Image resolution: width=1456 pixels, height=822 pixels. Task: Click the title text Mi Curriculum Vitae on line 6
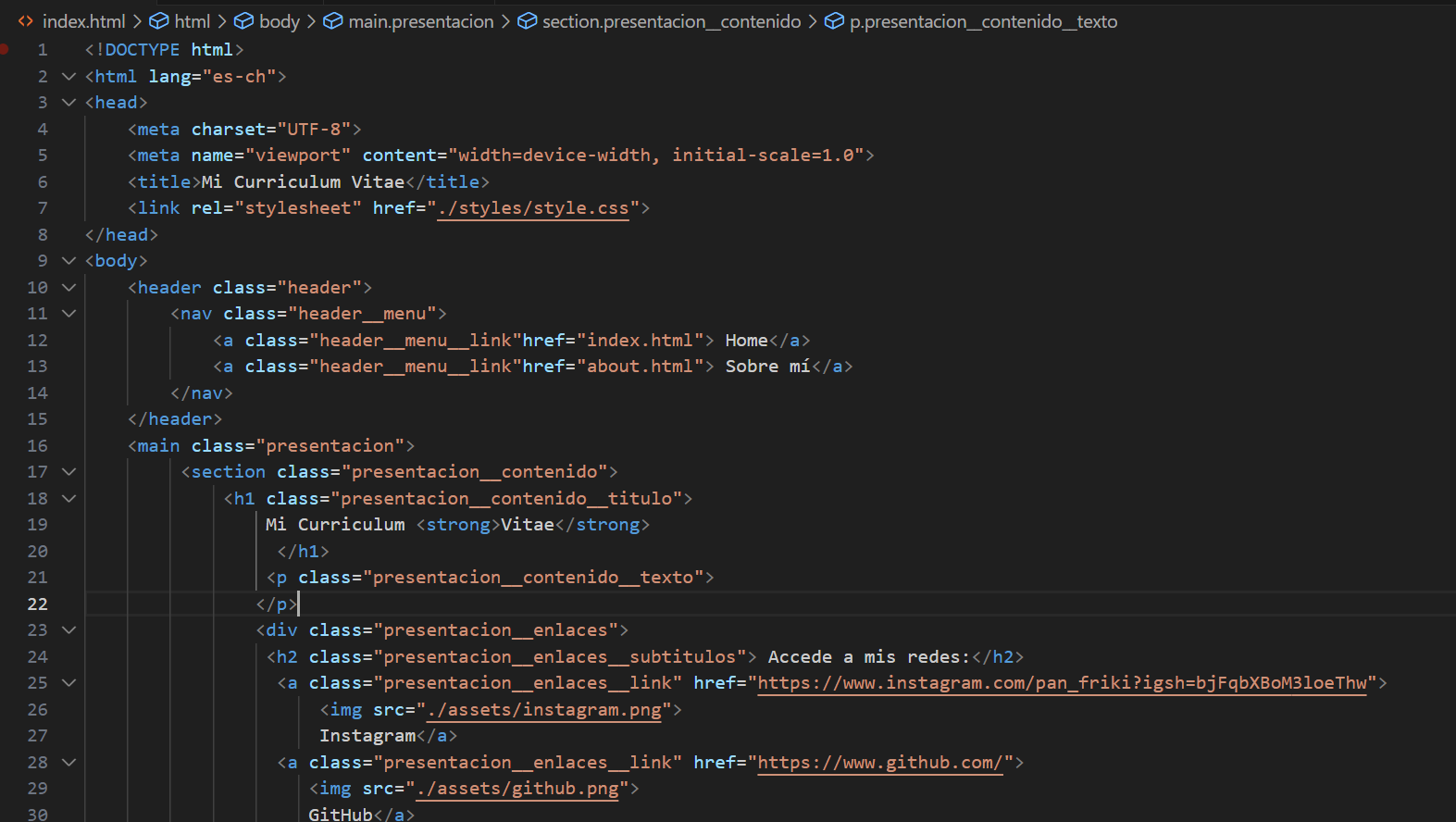click(304, 181)
